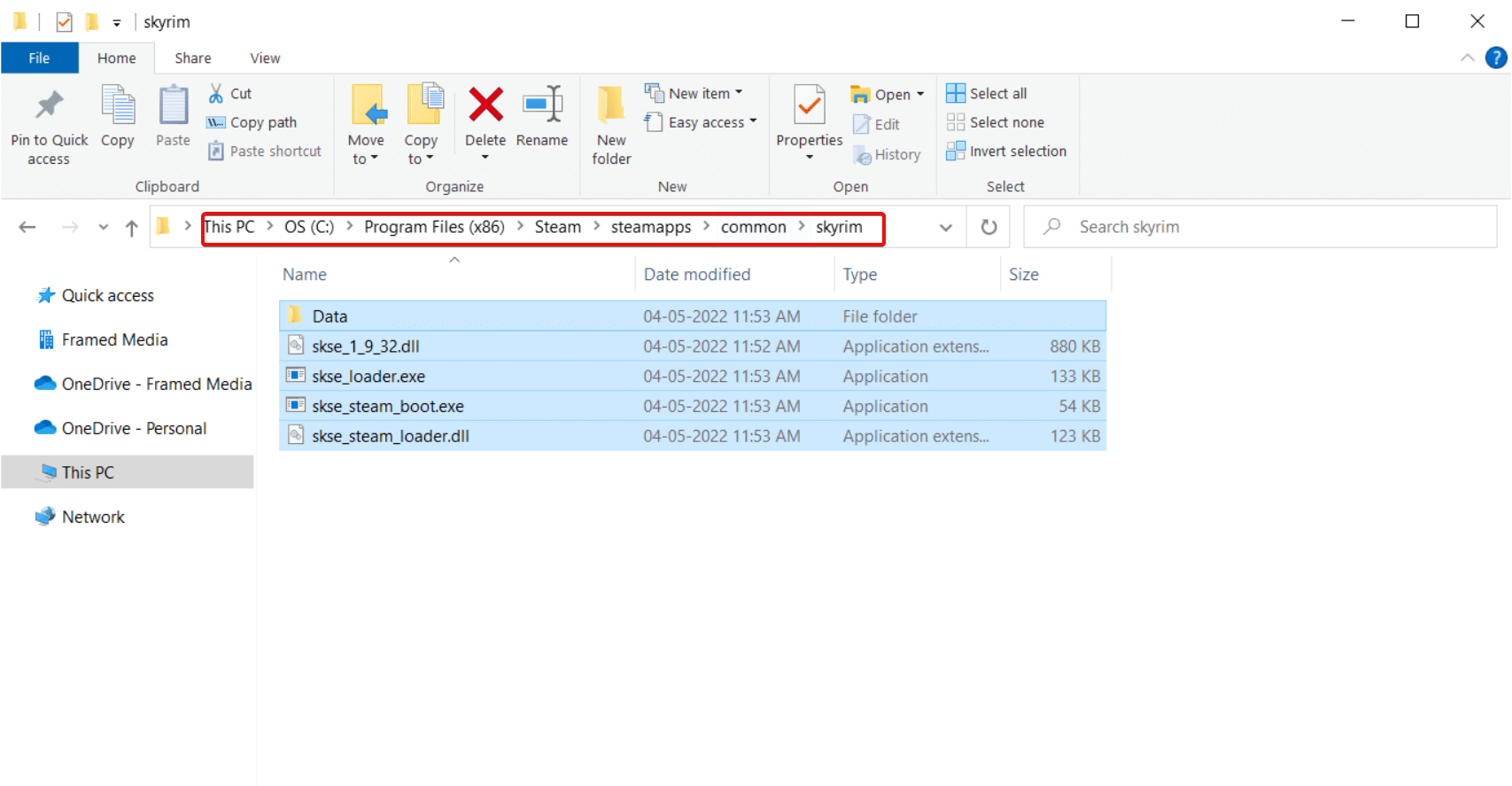Open the New item dropdown
The image size is (1512, 786).
694,93
